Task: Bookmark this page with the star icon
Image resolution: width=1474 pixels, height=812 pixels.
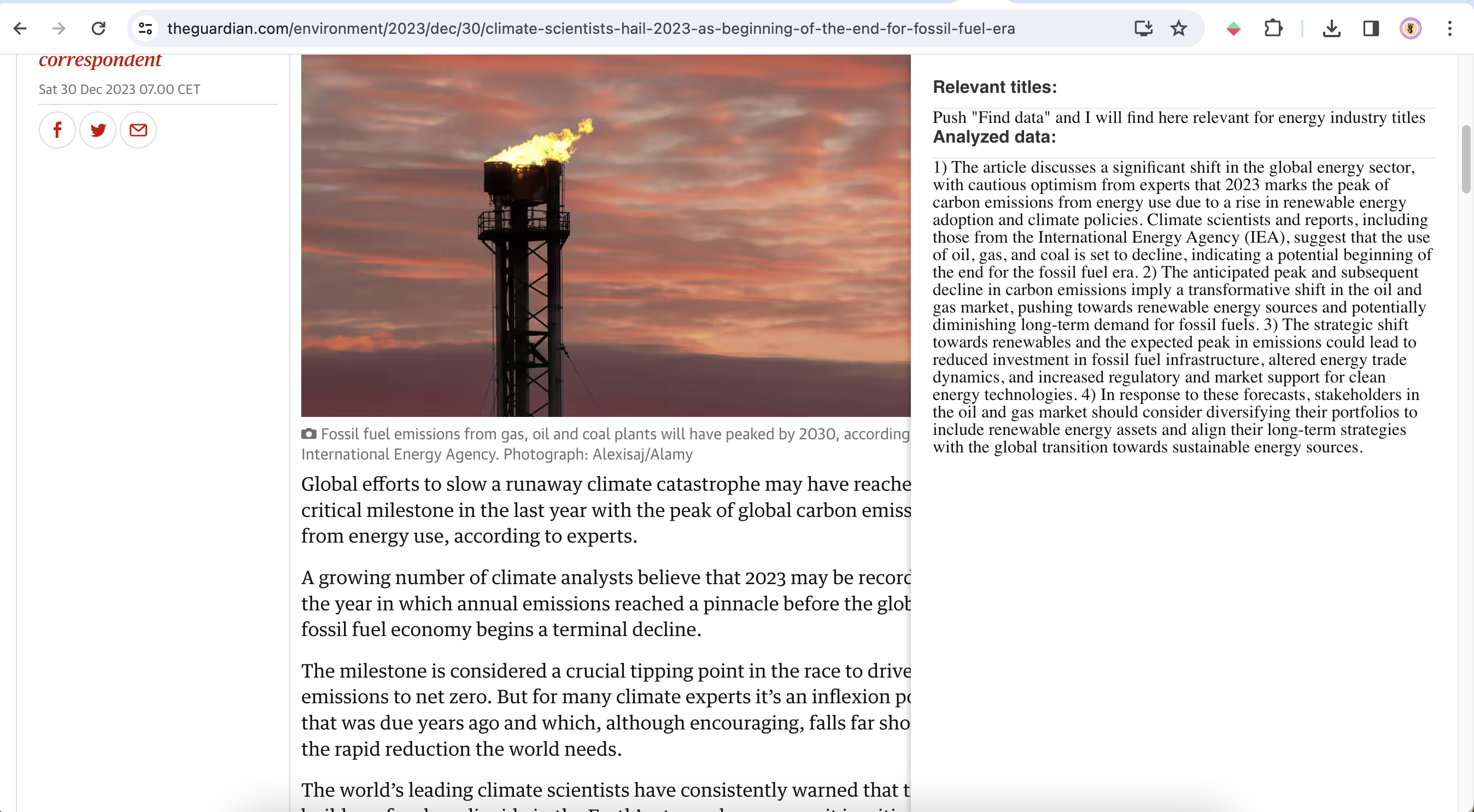Action: pos(1178,28)
